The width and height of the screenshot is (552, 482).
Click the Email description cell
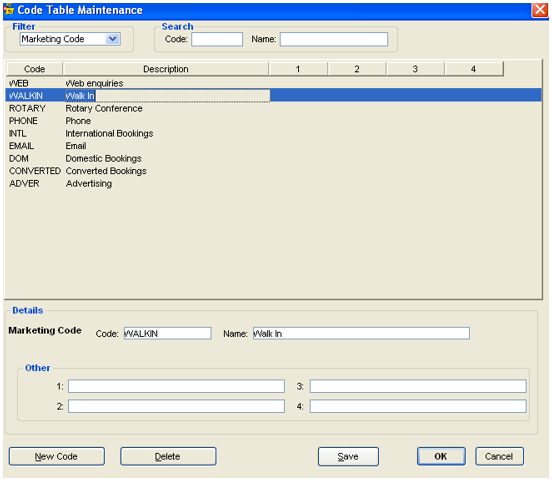(x=76, y=146)
